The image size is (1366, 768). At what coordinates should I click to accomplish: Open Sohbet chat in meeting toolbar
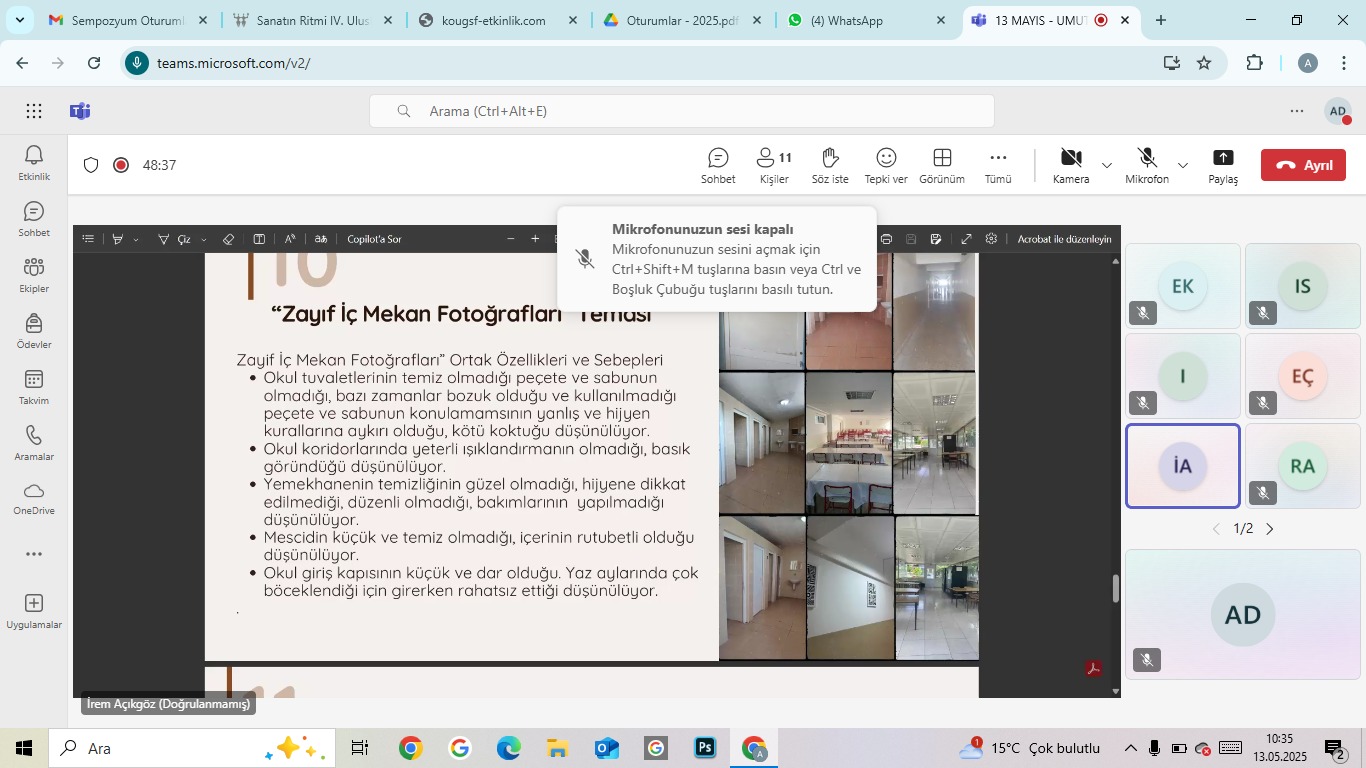click(718, 165)
